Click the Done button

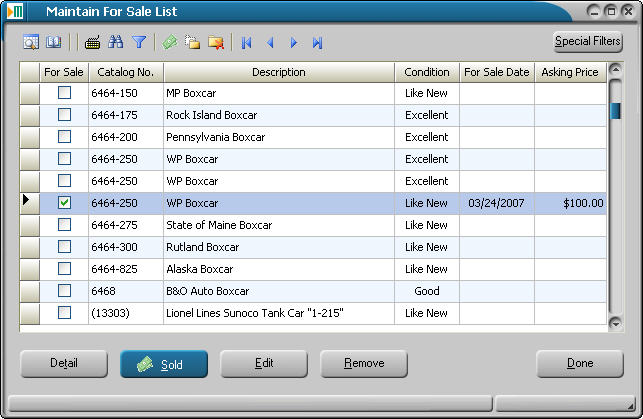point(580,364)
